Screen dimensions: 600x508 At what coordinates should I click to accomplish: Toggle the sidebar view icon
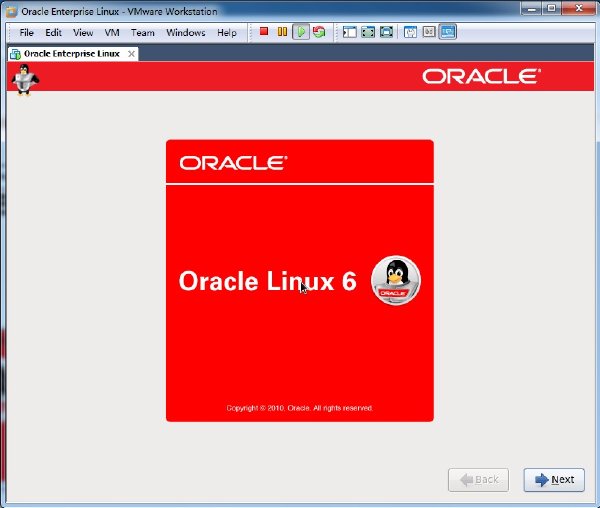(349, 32)
